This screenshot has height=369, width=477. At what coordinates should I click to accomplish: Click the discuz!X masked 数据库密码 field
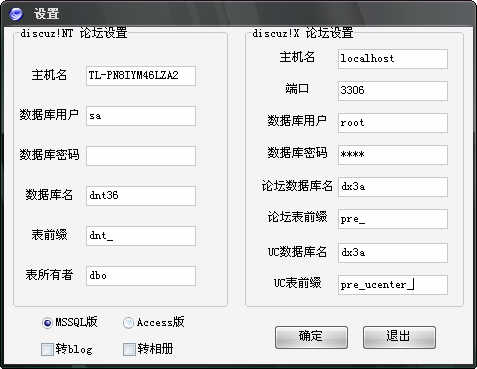pos(393,155)
